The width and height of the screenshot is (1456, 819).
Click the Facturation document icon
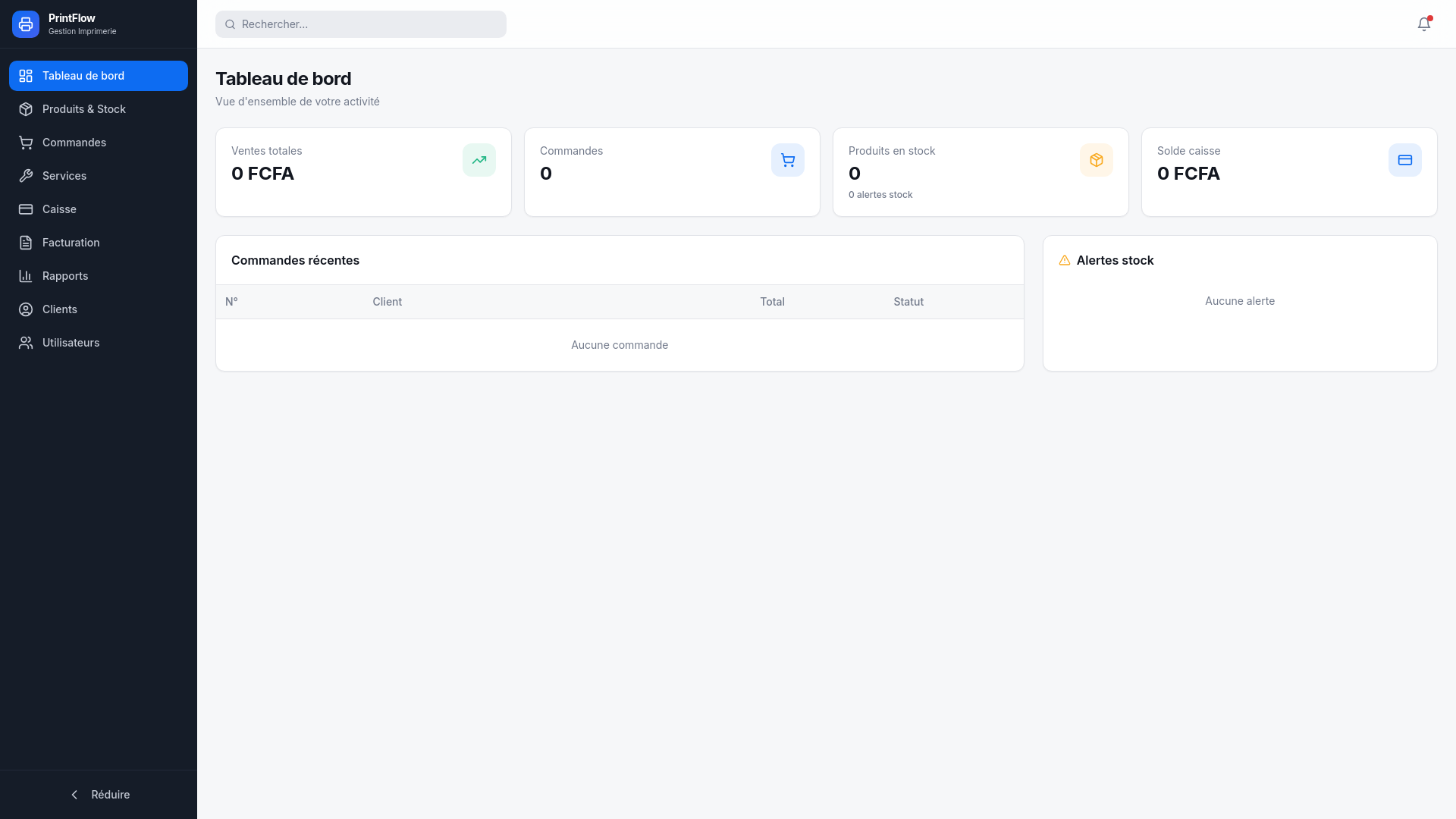[26, 243]
